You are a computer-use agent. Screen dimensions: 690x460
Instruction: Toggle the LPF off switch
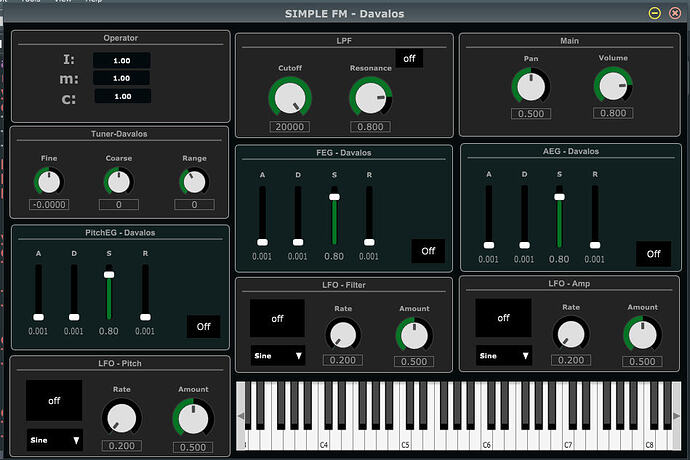409,59
